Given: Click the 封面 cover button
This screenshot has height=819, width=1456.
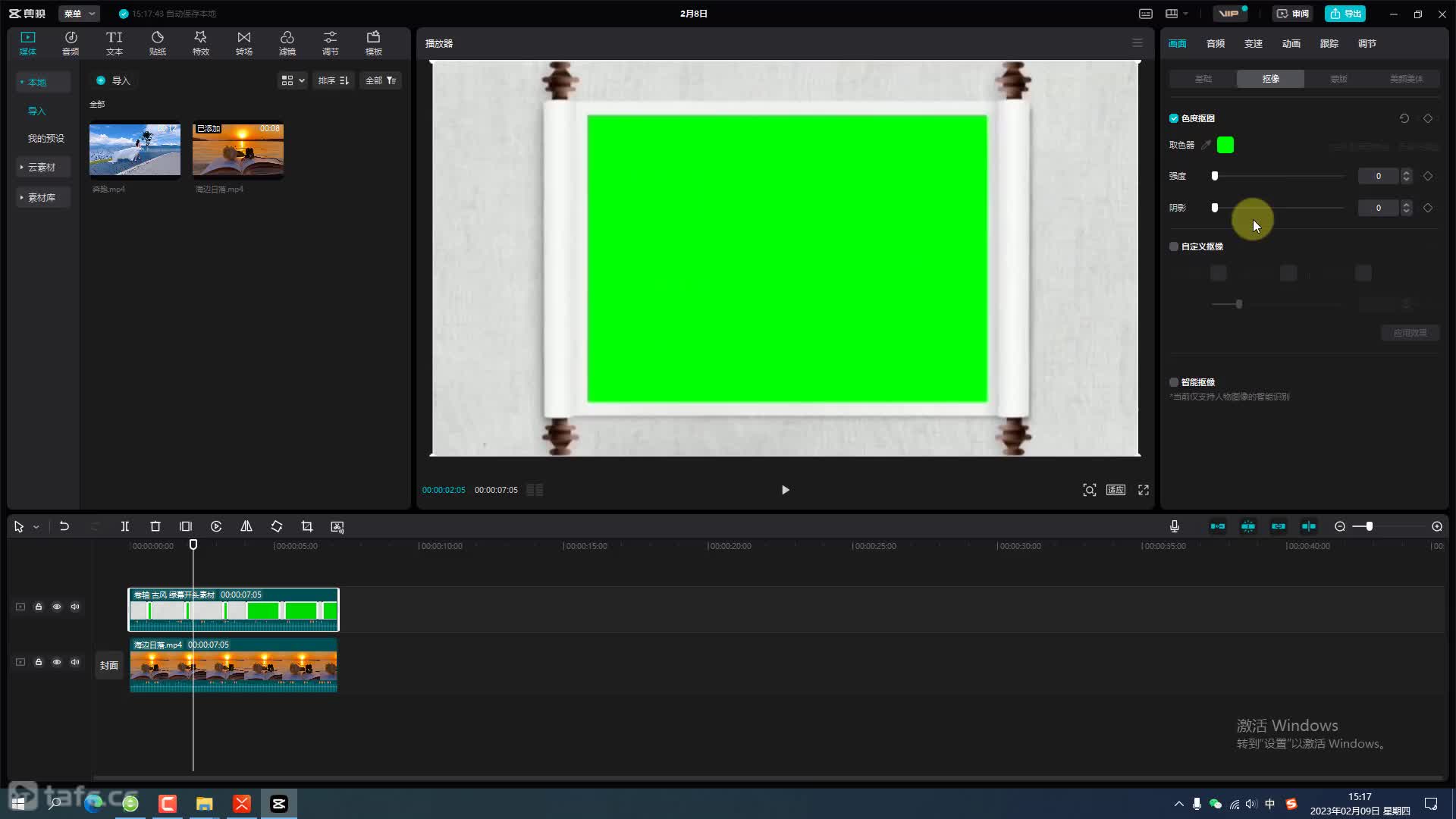Looking at the screenshot, I should pos(109,665).
